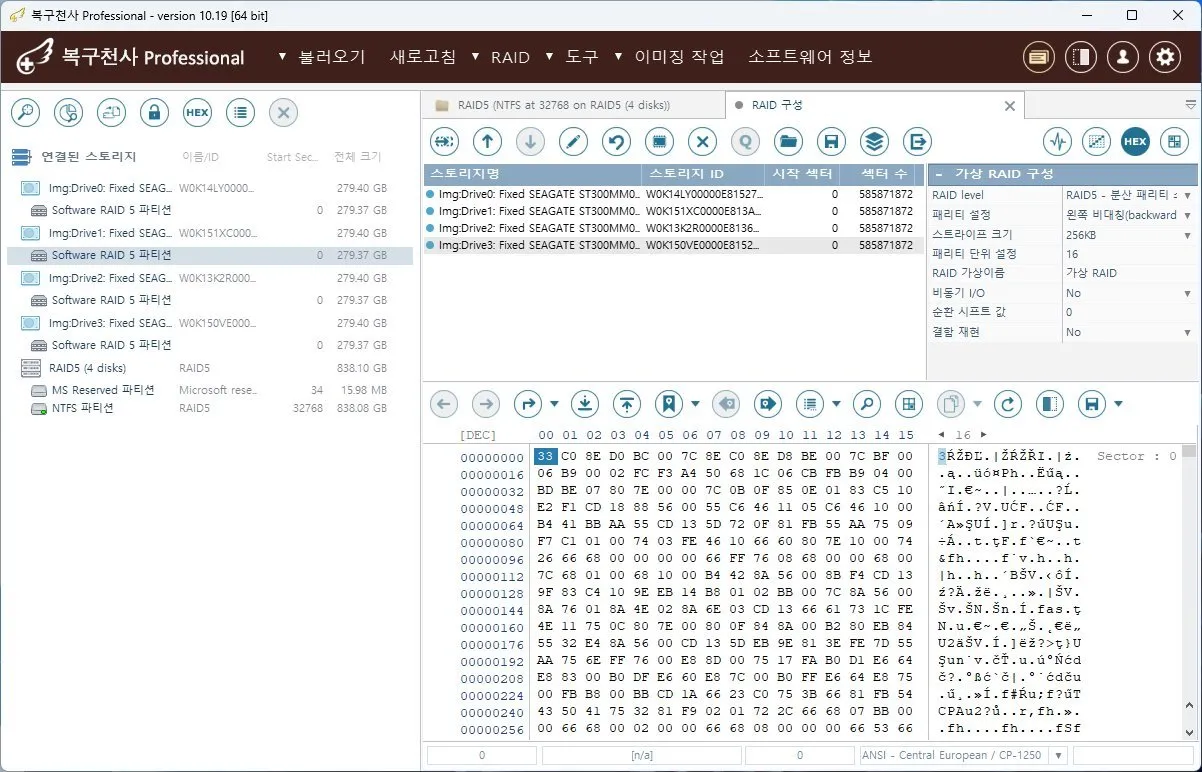
Task: Remove component with the X icon in RAID toolbar
Action: point(702,142)
